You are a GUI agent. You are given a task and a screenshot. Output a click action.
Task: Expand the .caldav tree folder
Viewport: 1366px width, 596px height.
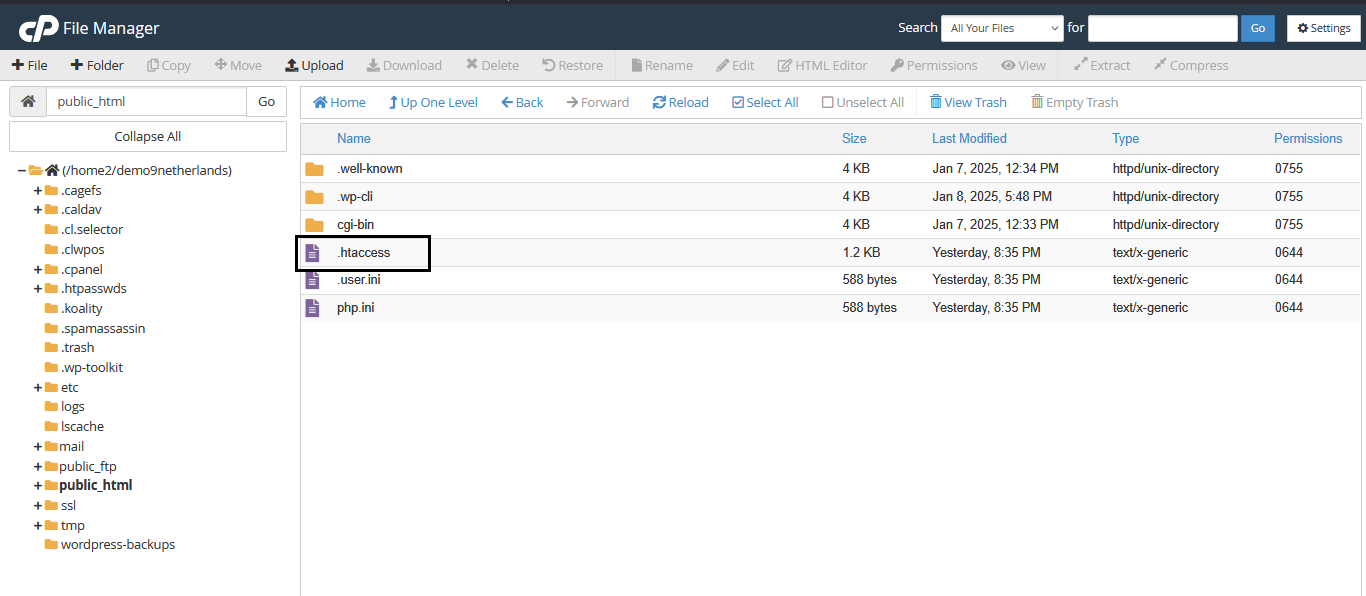click(x=38, y=210)
